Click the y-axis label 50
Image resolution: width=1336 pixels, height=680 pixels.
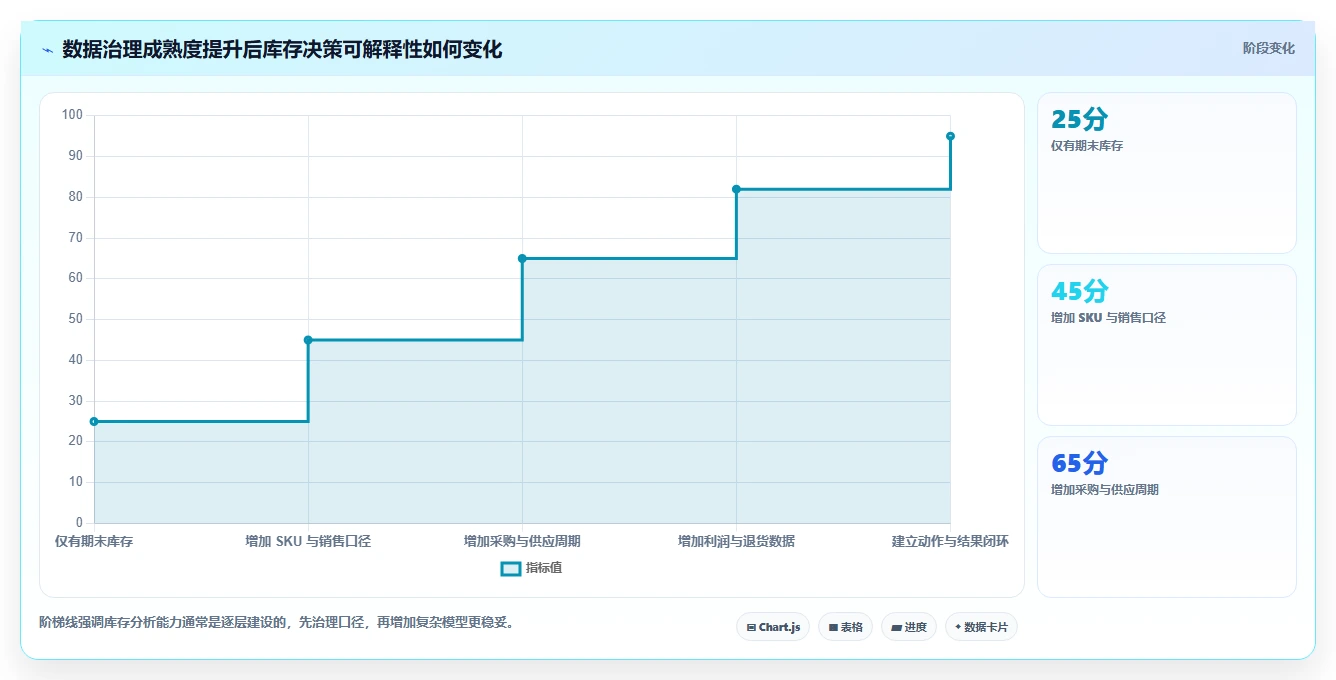(x=76, y=319)
